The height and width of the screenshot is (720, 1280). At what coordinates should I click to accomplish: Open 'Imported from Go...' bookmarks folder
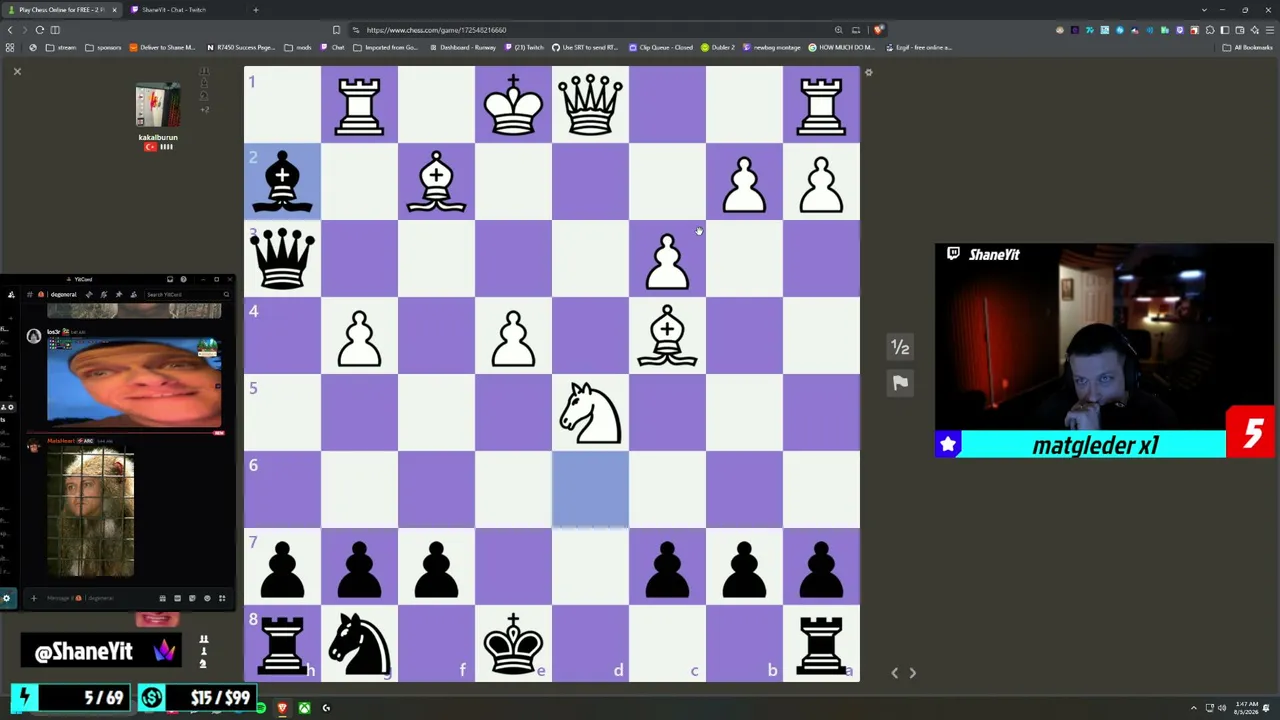[x=386, y=47]
